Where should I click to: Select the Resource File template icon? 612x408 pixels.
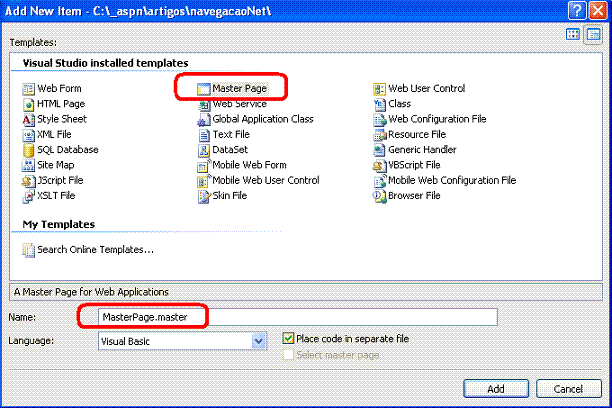[379, 135]
